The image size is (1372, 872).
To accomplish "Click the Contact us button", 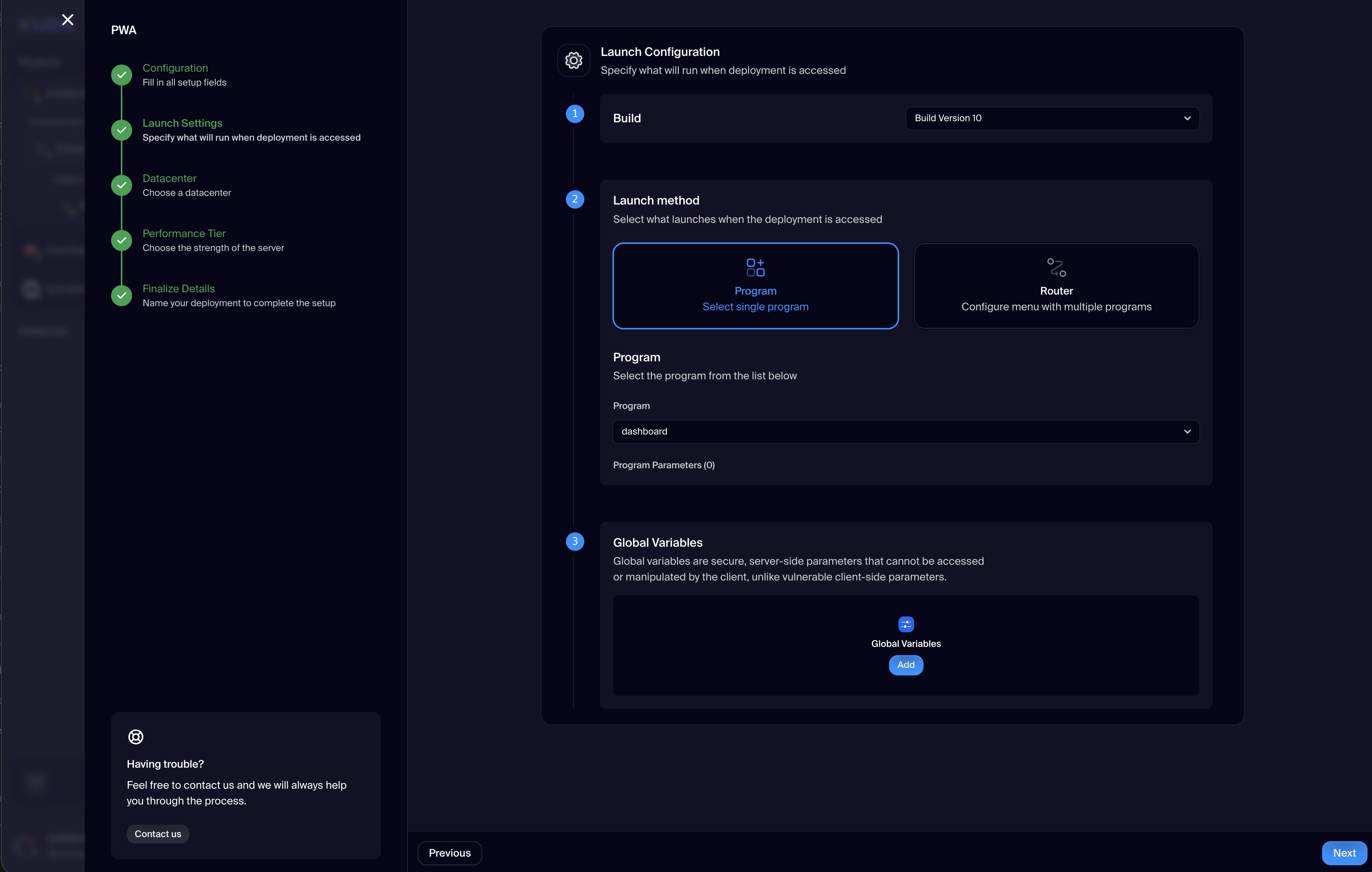I will tap(158, 834).
